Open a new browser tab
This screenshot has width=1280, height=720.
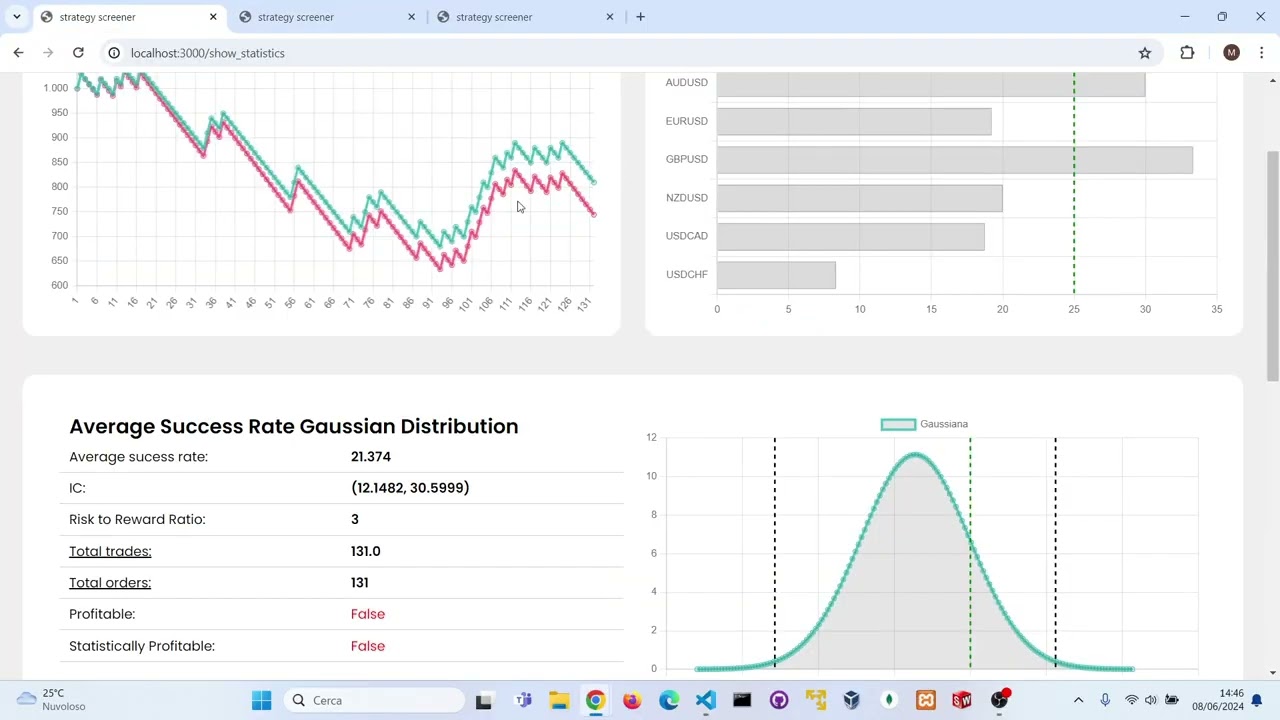640,17
